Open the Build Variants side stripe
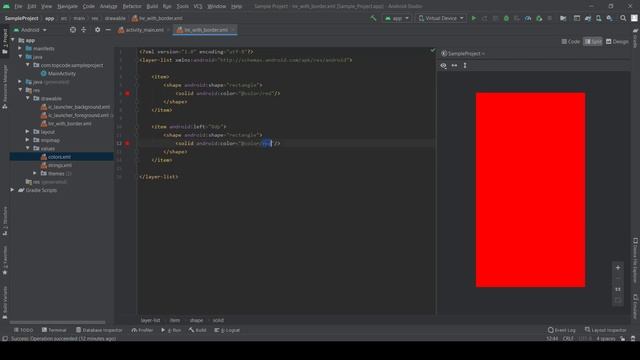The width and height of the screenshot is (640, 360). [x=5, y=302]
